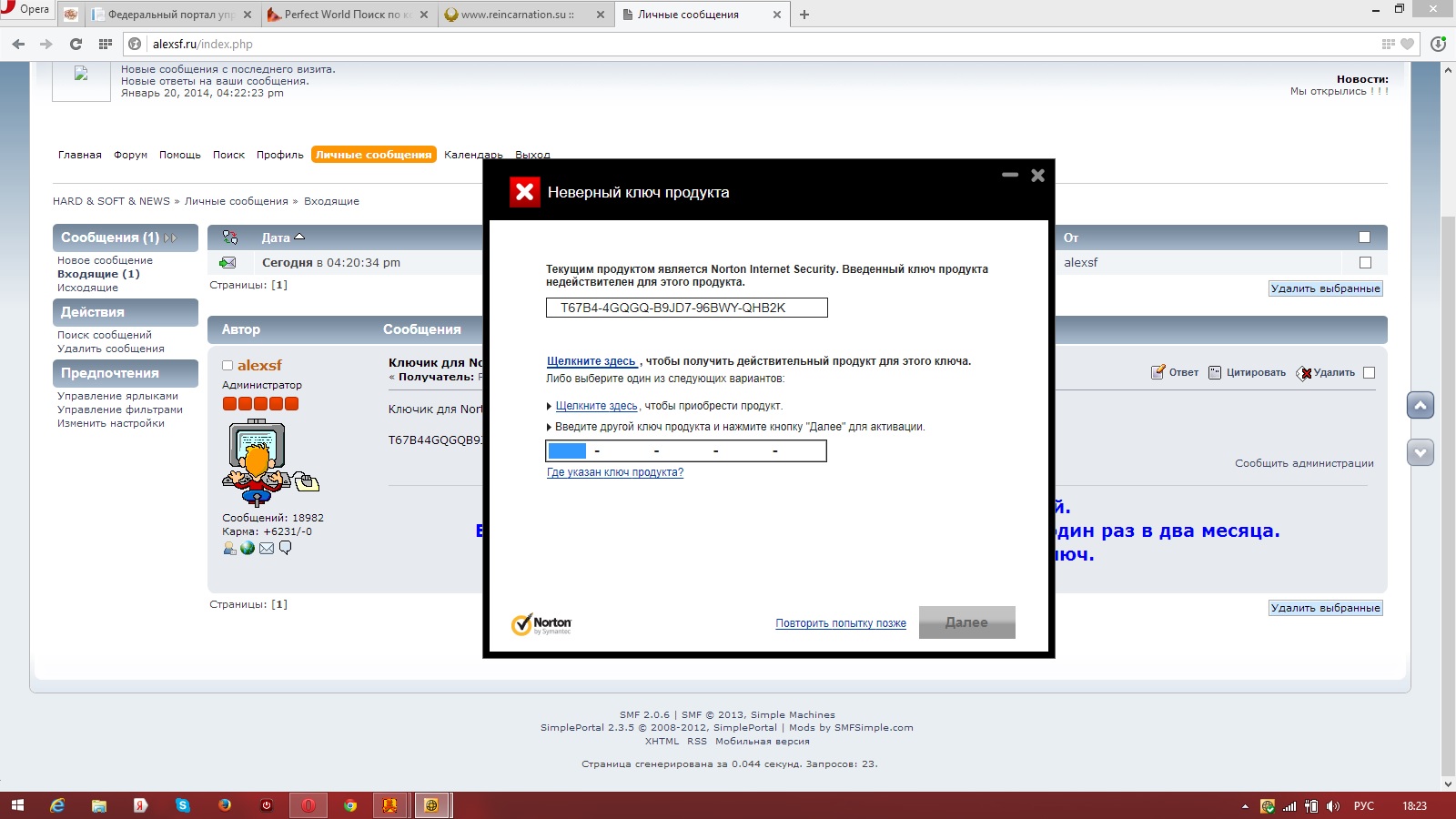Image resolution: width=1456 pixels, height=819 pixels.
Task: Open alexsf website globe icon
Action: [248, 548]
